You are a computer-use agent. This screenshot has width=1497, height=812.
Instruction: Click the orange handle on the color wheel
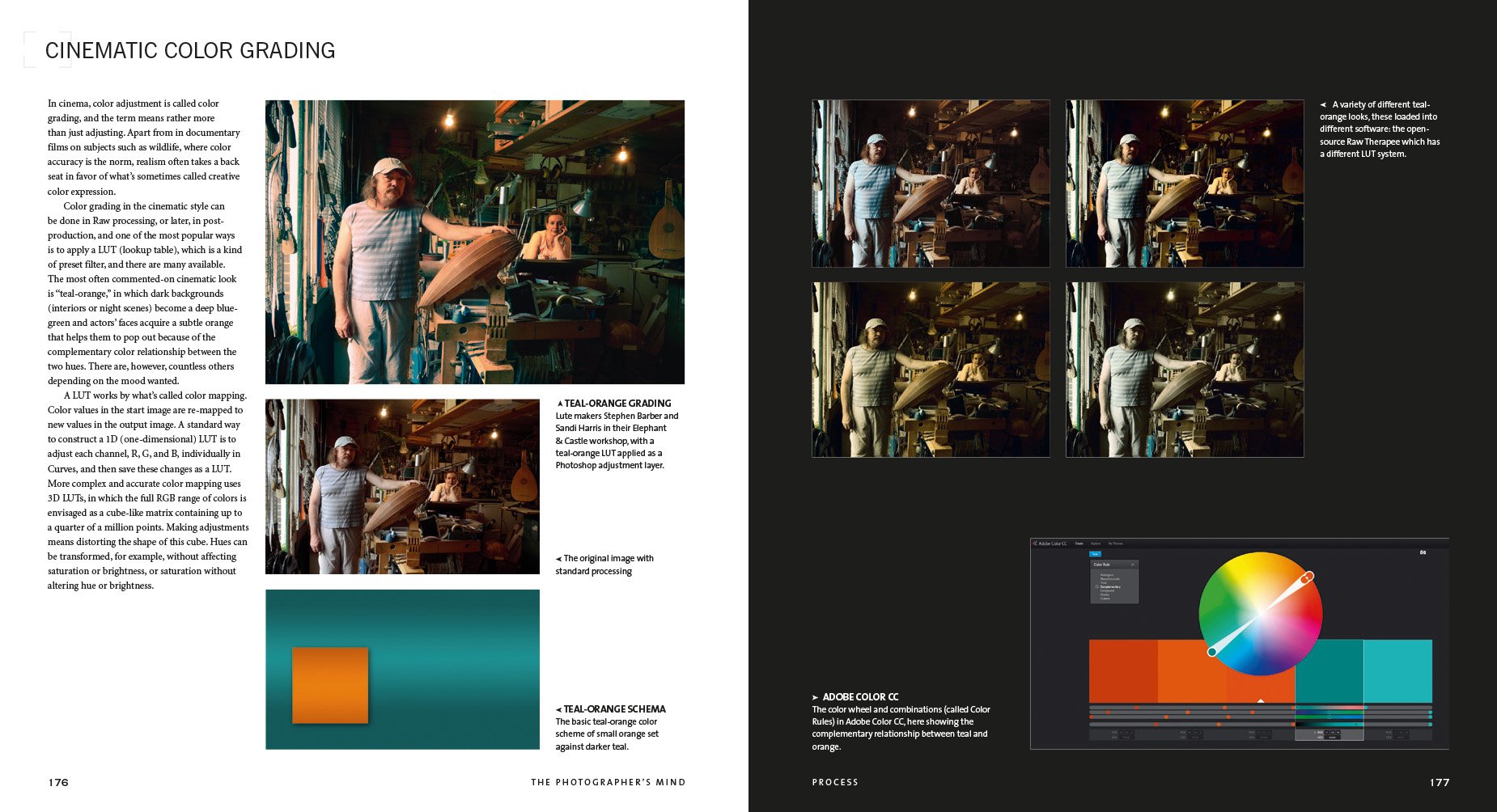[1307, 578]
